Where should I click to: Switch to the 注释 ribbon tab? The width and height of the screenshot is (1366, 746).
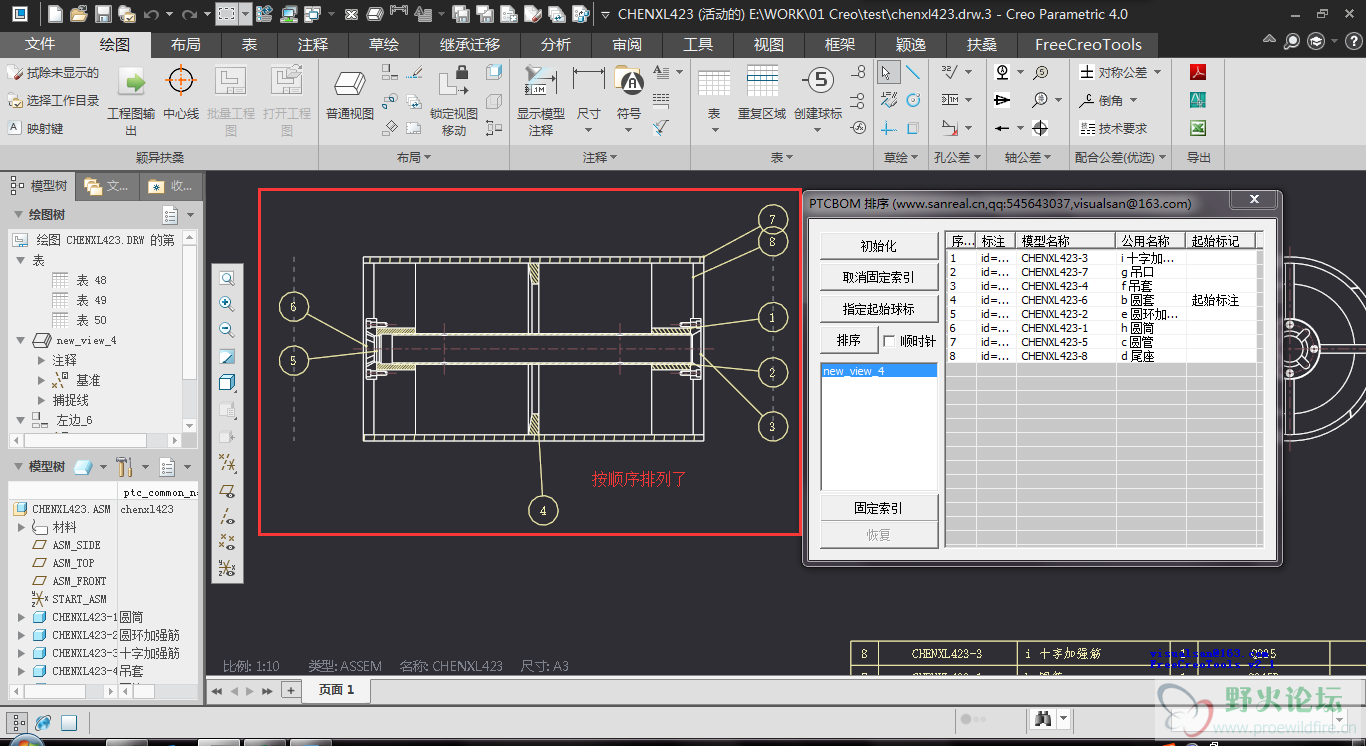coord(313,45)
